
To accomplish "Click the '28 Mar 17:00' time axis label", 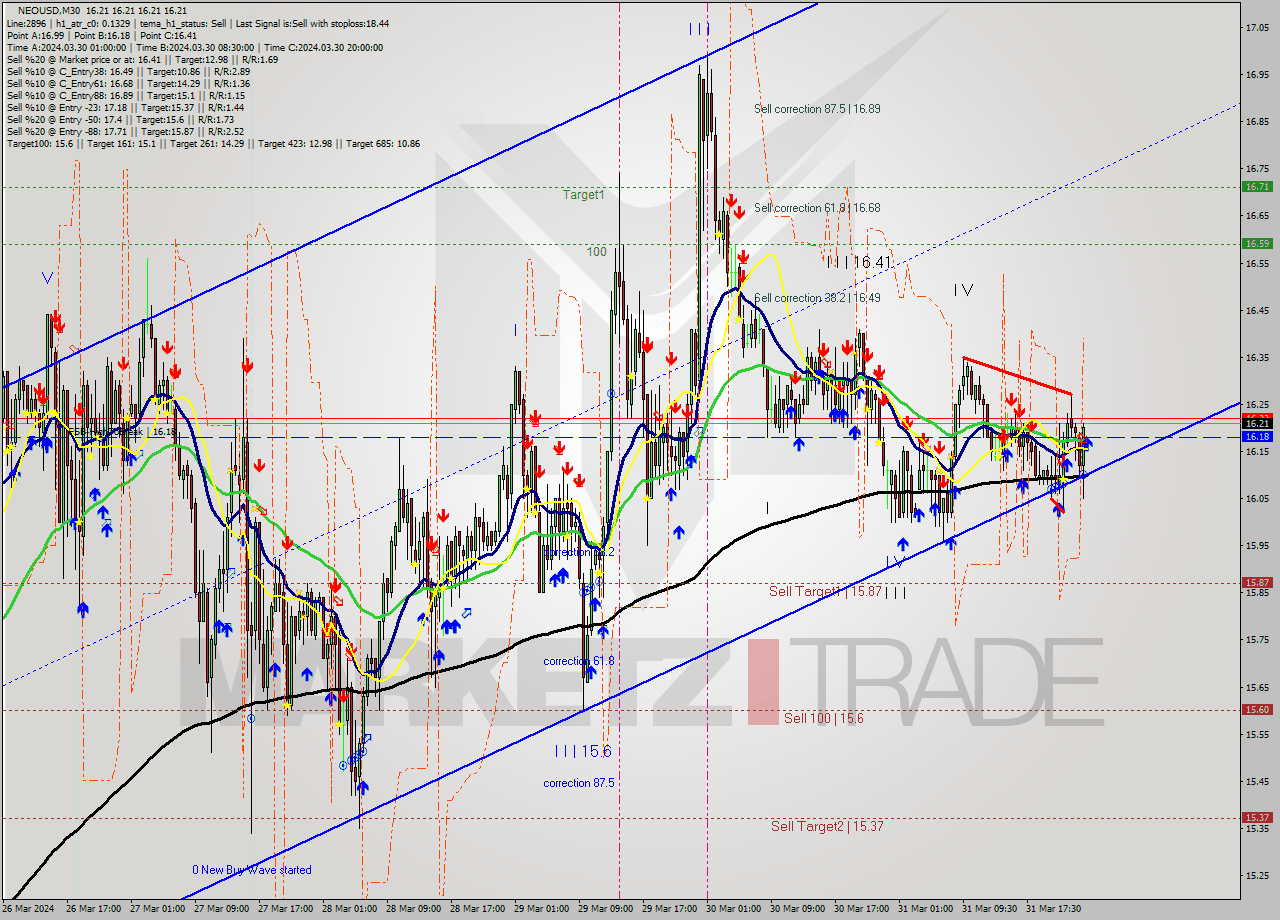I will tap(477, 909).
